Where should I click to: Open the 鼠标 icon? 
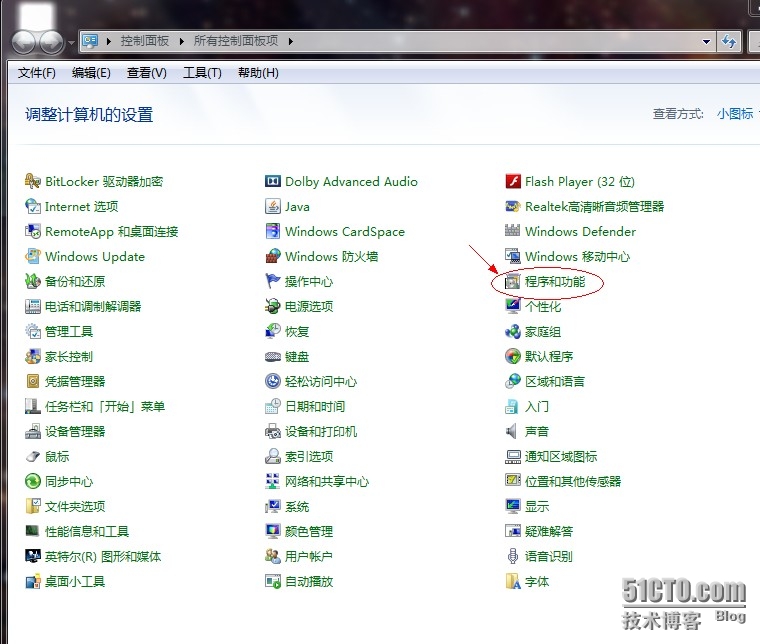click(x=32, y=456)
